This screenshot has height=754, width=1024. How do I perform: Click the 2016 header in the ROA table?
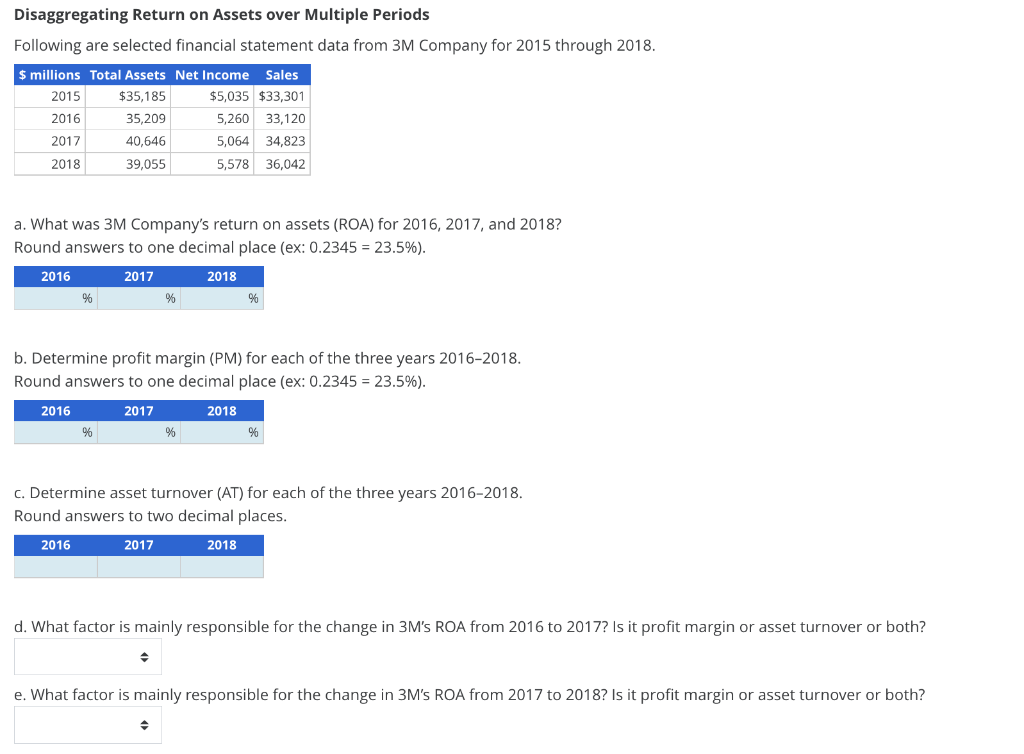55,276
